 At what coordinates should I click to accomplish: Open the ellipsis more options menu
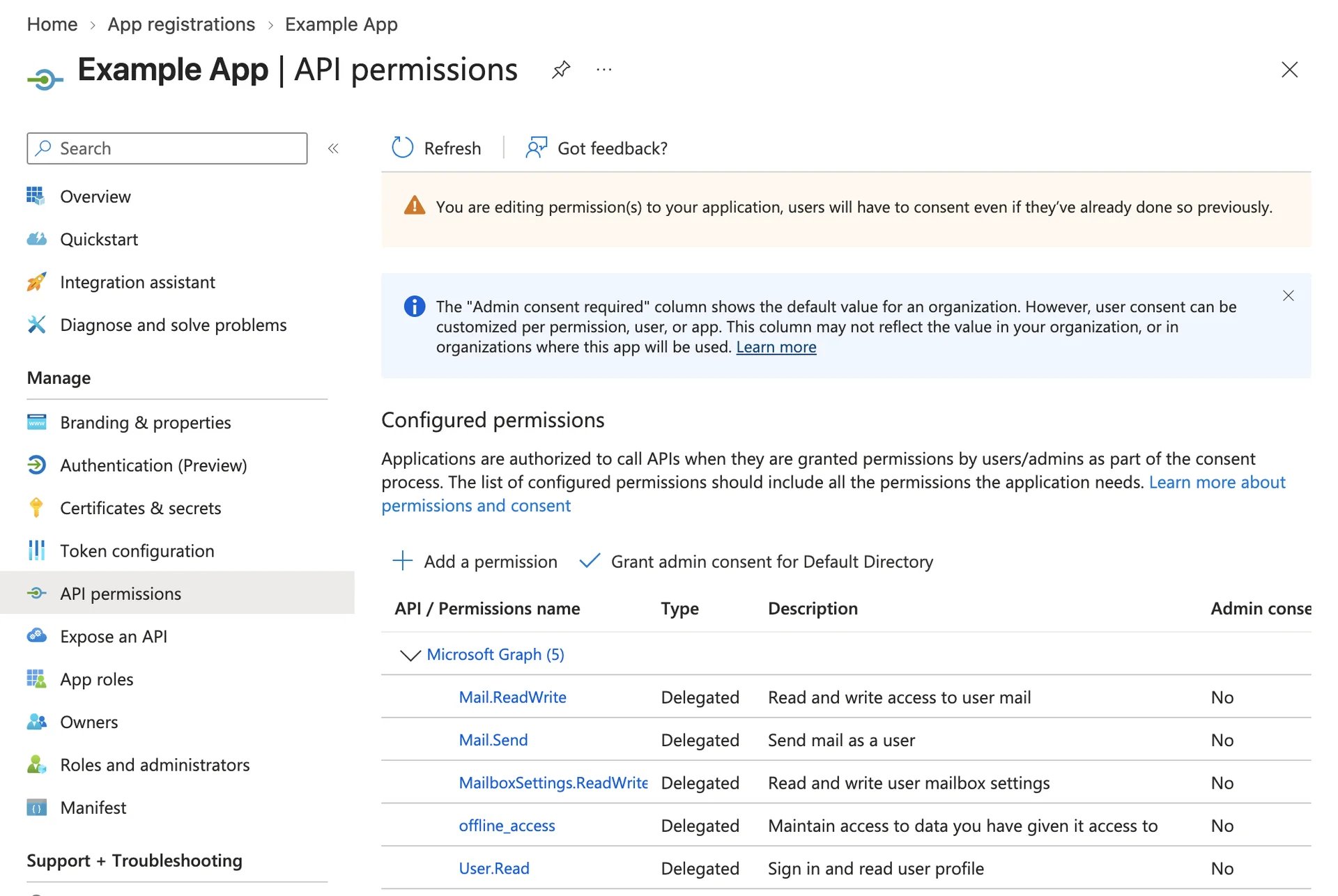(x=604, y=70)
